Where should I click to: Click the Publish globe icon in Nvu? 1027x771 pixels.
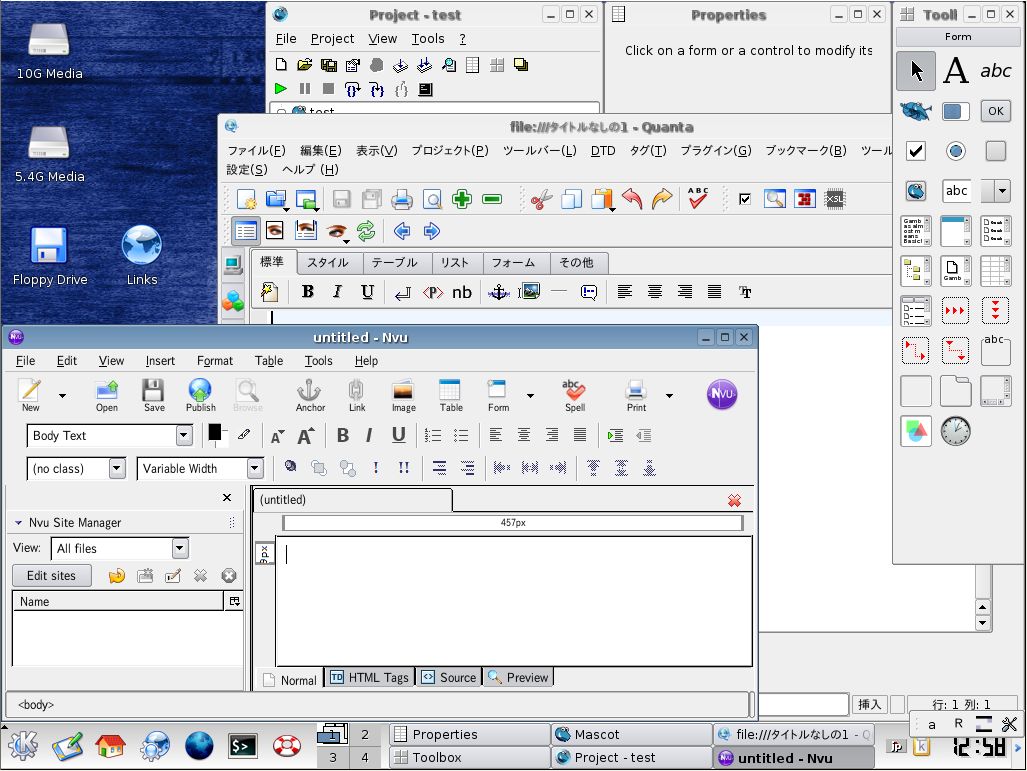point(200,395)
